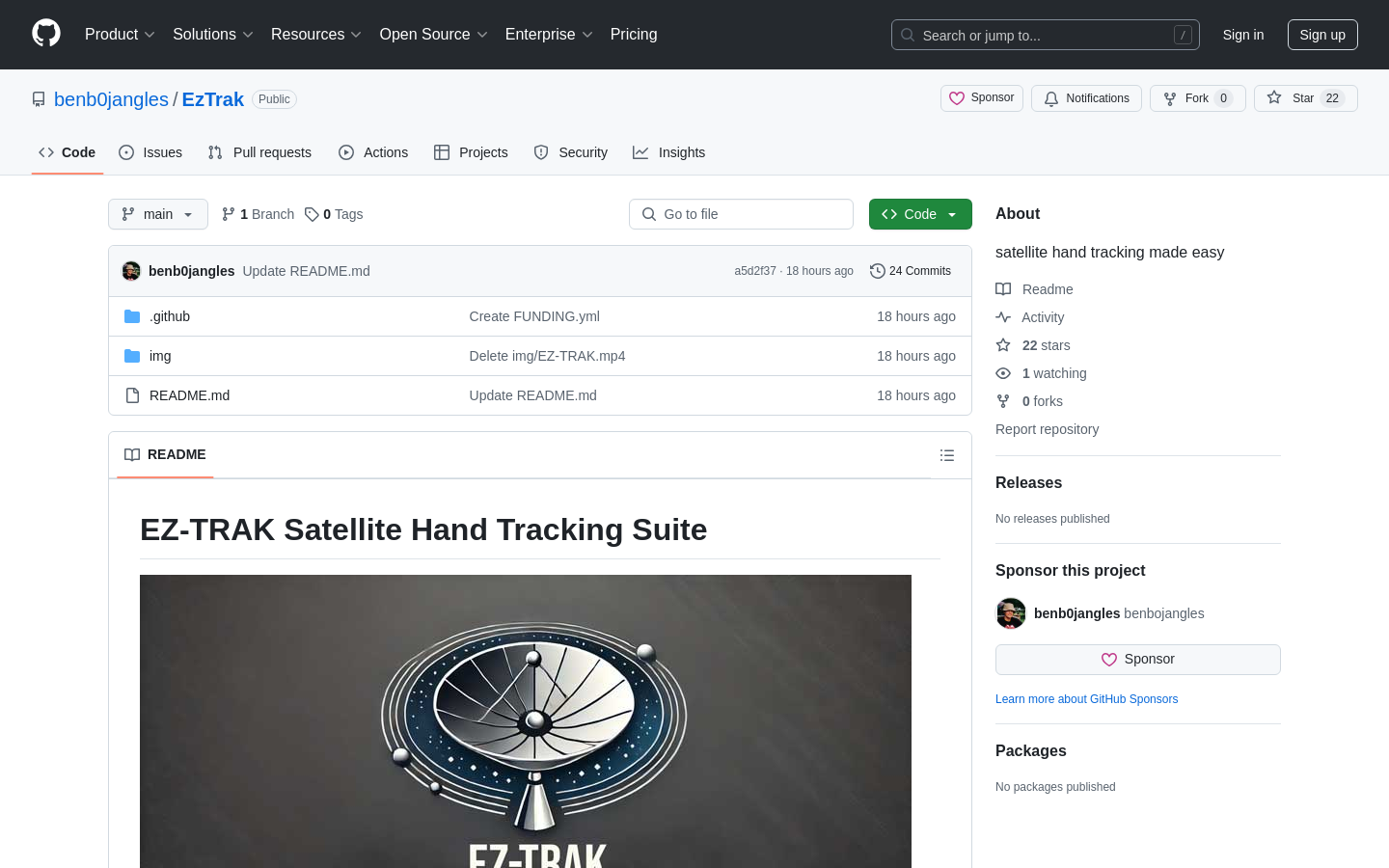Click the Notifications bell button

tap(1086, 98)
